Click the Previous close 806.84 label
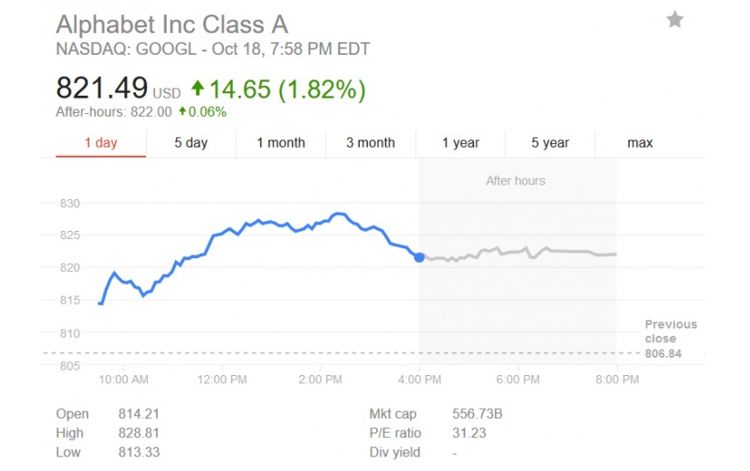The image size is (750, 471). point(670,338)
